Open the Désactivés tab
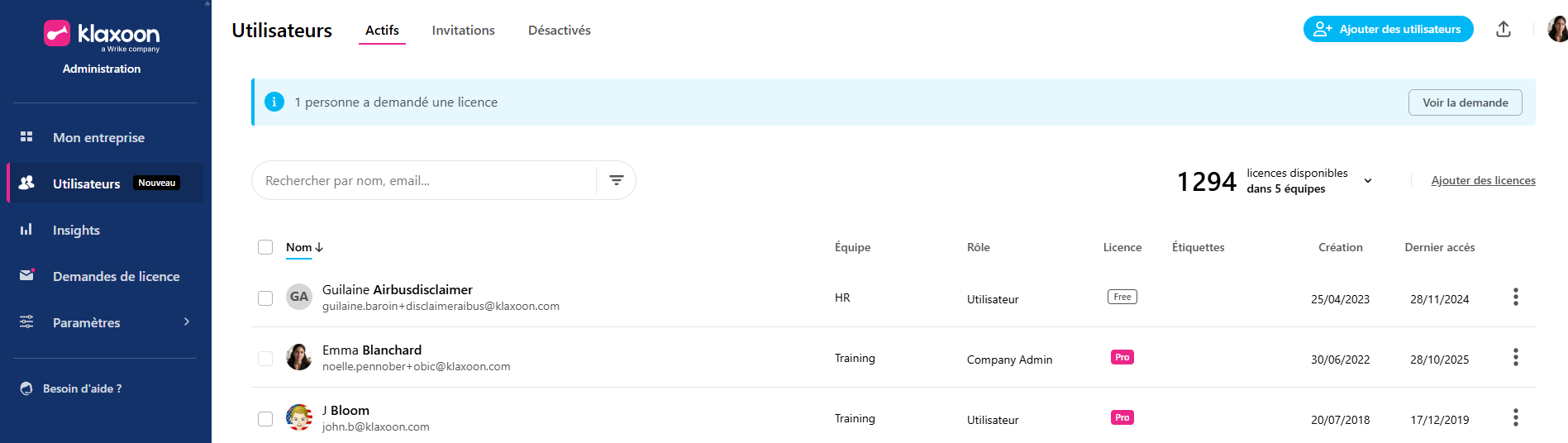The image size is (1568, 443). coord(560,31)
